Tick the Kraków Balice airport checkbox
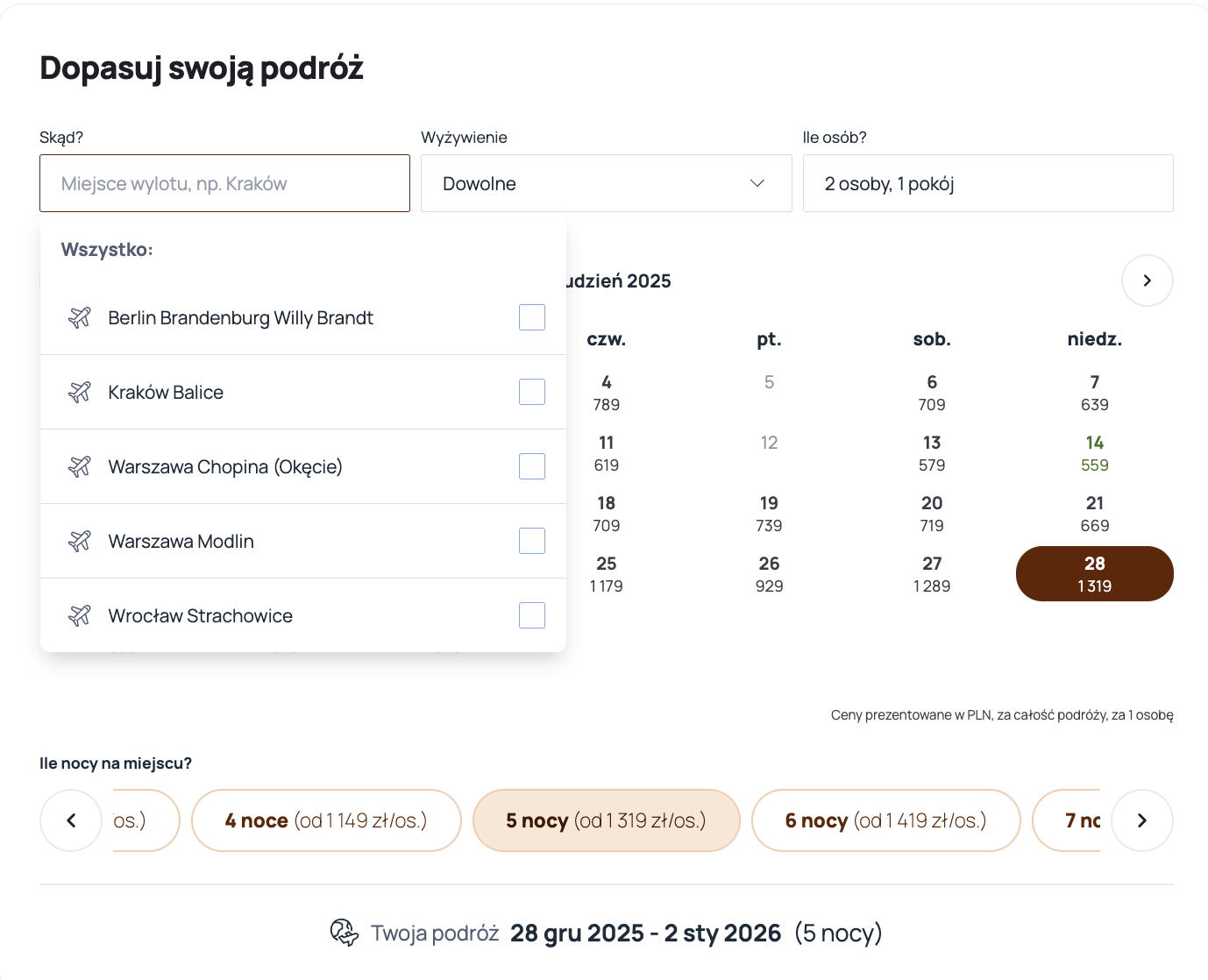 [532, 392]
